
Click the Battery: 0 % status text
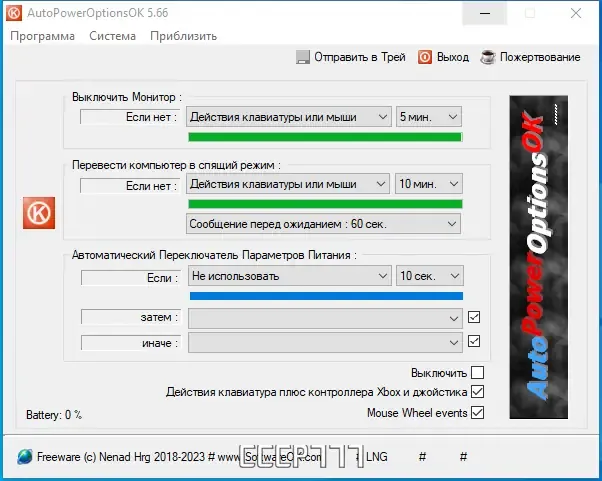(54, 415)
